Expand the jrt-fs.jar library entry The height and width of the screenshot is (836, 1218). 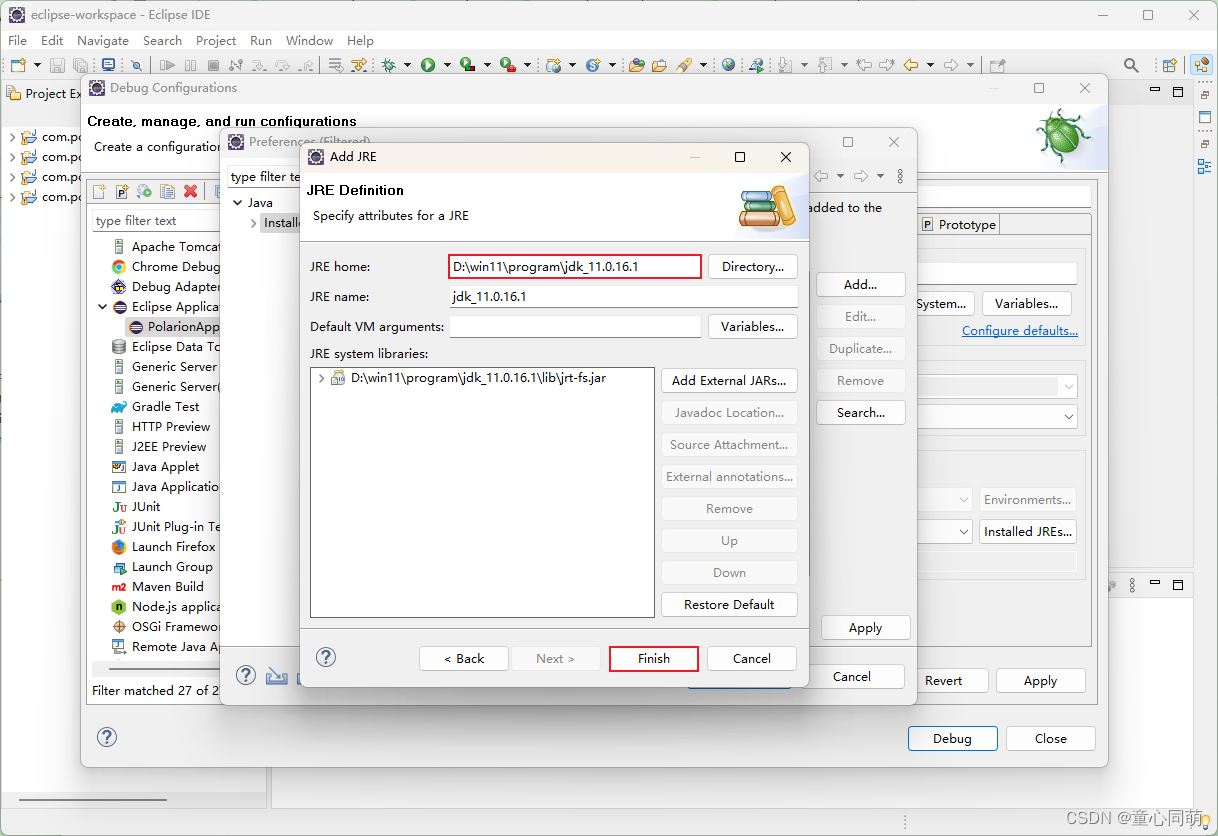[321, 379]
